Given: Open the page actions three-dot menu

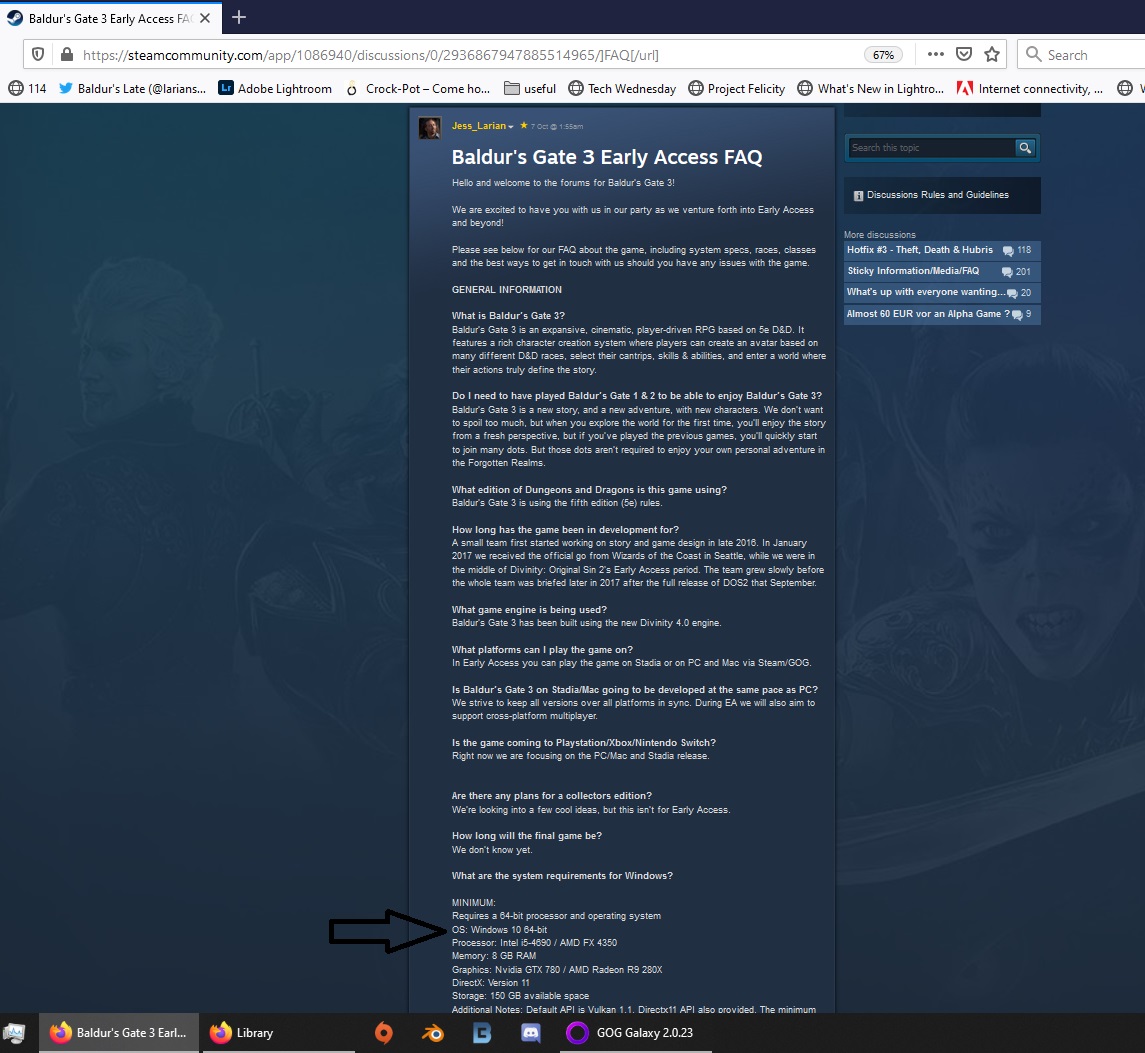Looking at the screenshot, I should coord(935,54).
